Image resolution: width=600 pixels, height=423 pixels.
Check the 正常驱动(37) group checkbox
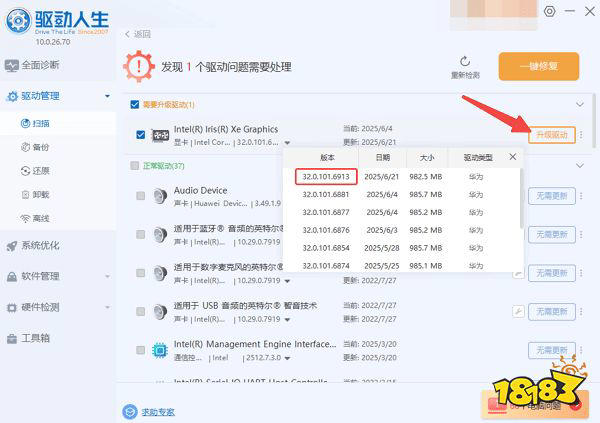tap(134, 165)
